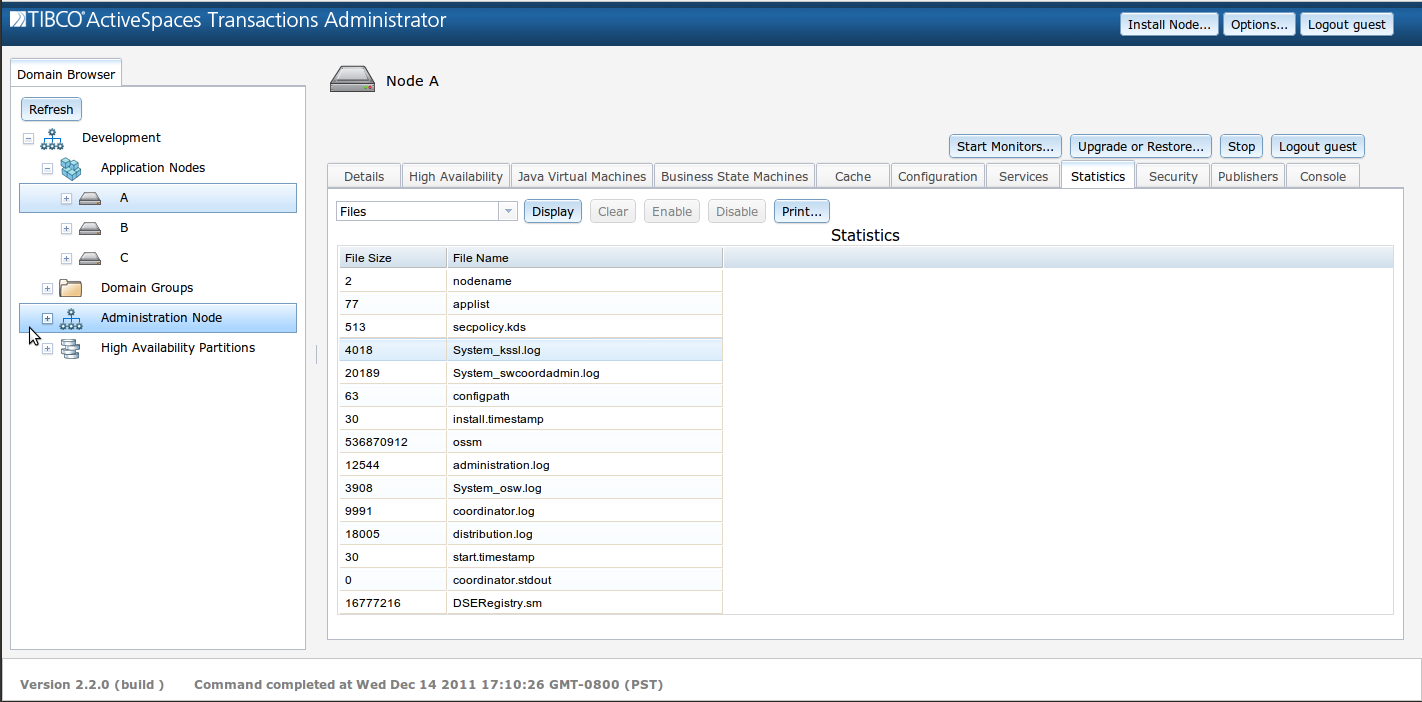Expand the Administration Node branch
The height and width of the screenshot is (702, 1422).
tap(47, 318)
